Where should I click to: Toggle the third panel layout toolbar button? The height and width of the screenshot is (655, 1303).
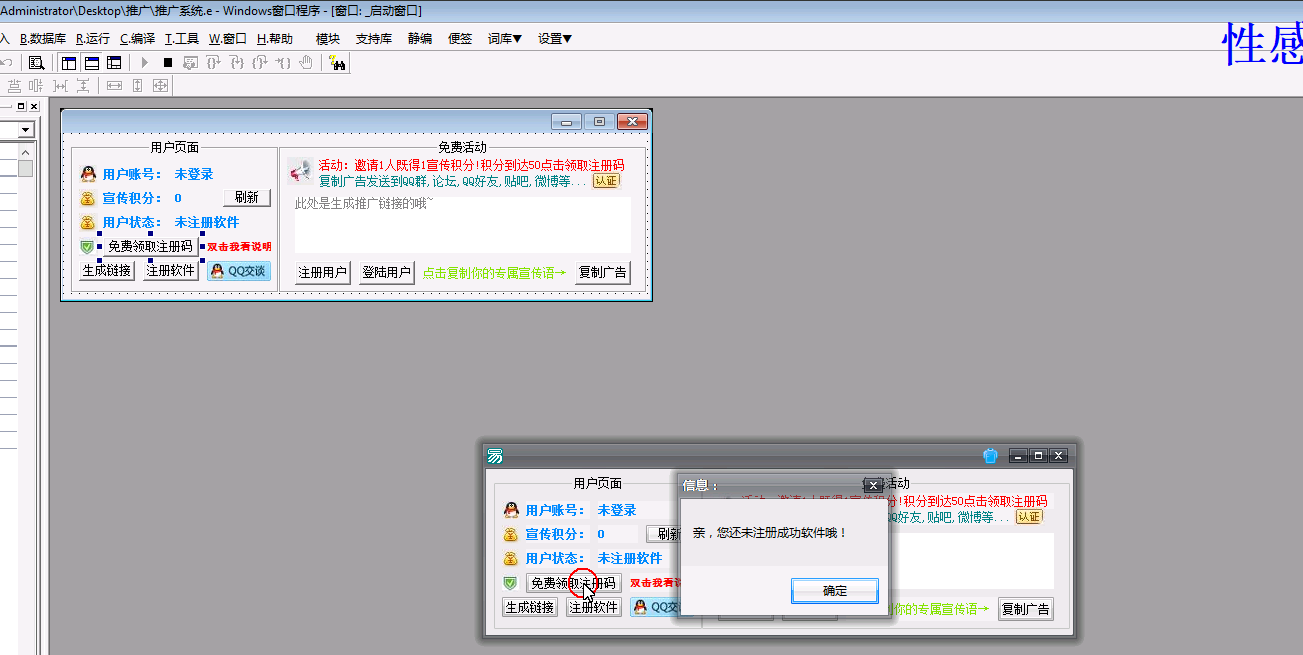click(115, 63)
